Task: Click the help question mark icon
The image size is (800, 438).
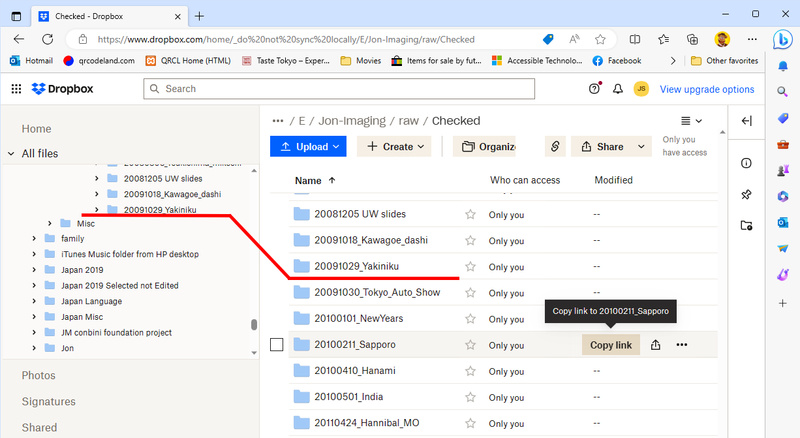Action: [x=595, y=89]
